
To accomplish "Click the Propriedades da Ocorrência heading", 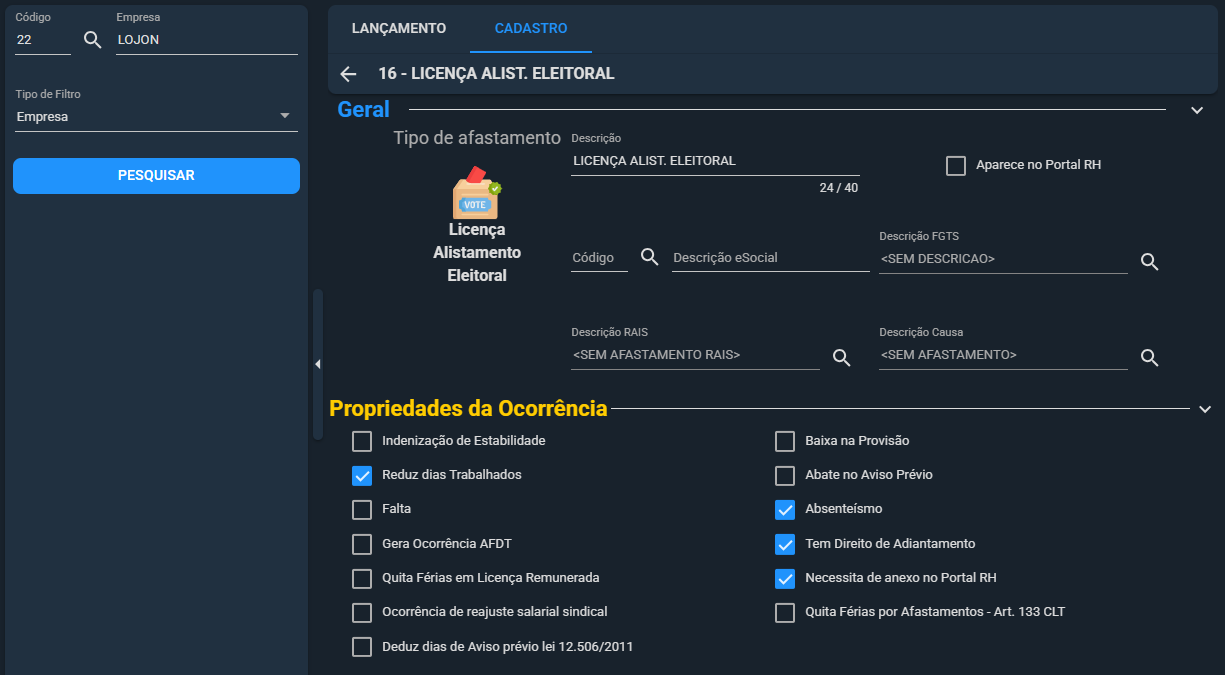I will point(468,409).
